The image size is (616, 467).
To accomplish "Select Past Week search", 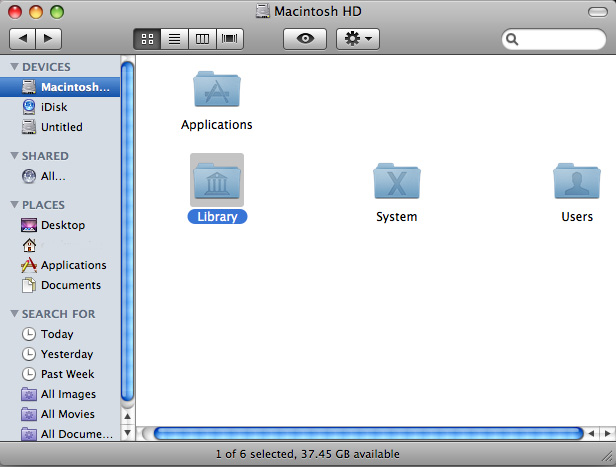I will point(60,374).
